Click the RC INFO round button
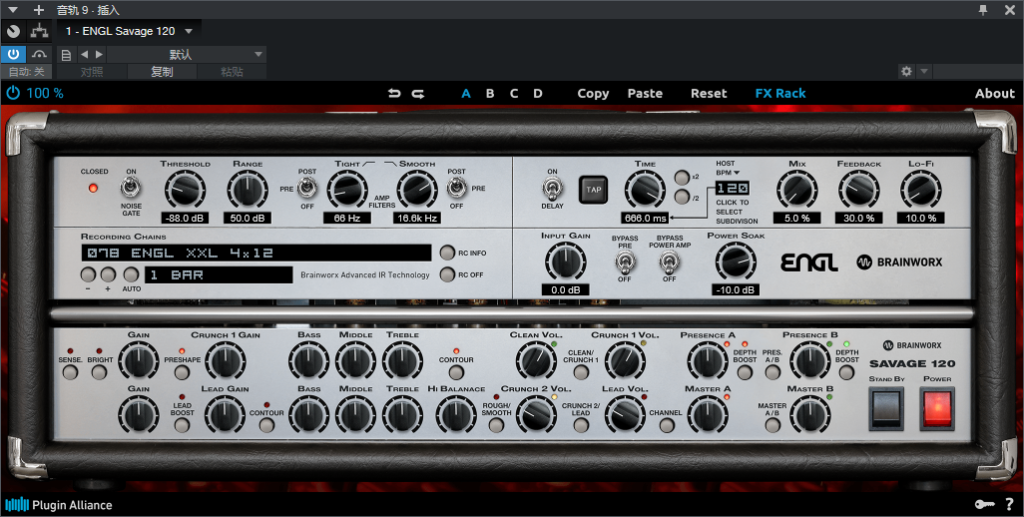This screenshot has width=1024, height=517. point(447,253)
